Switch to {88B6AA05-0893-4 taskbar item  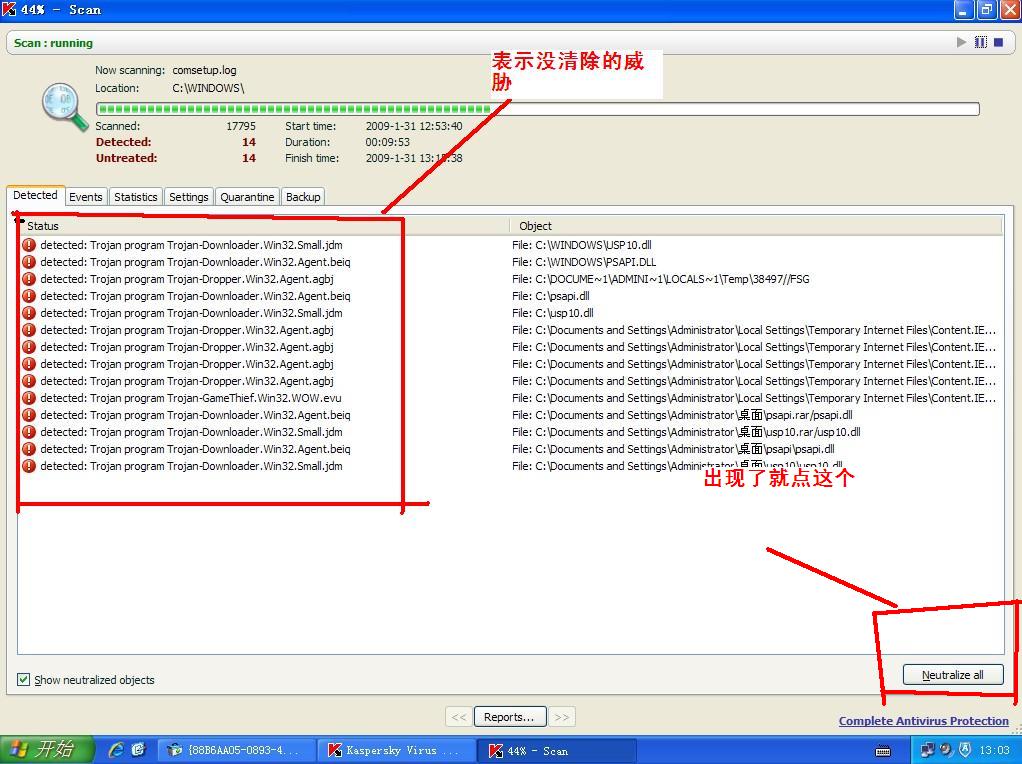[236, 750]
